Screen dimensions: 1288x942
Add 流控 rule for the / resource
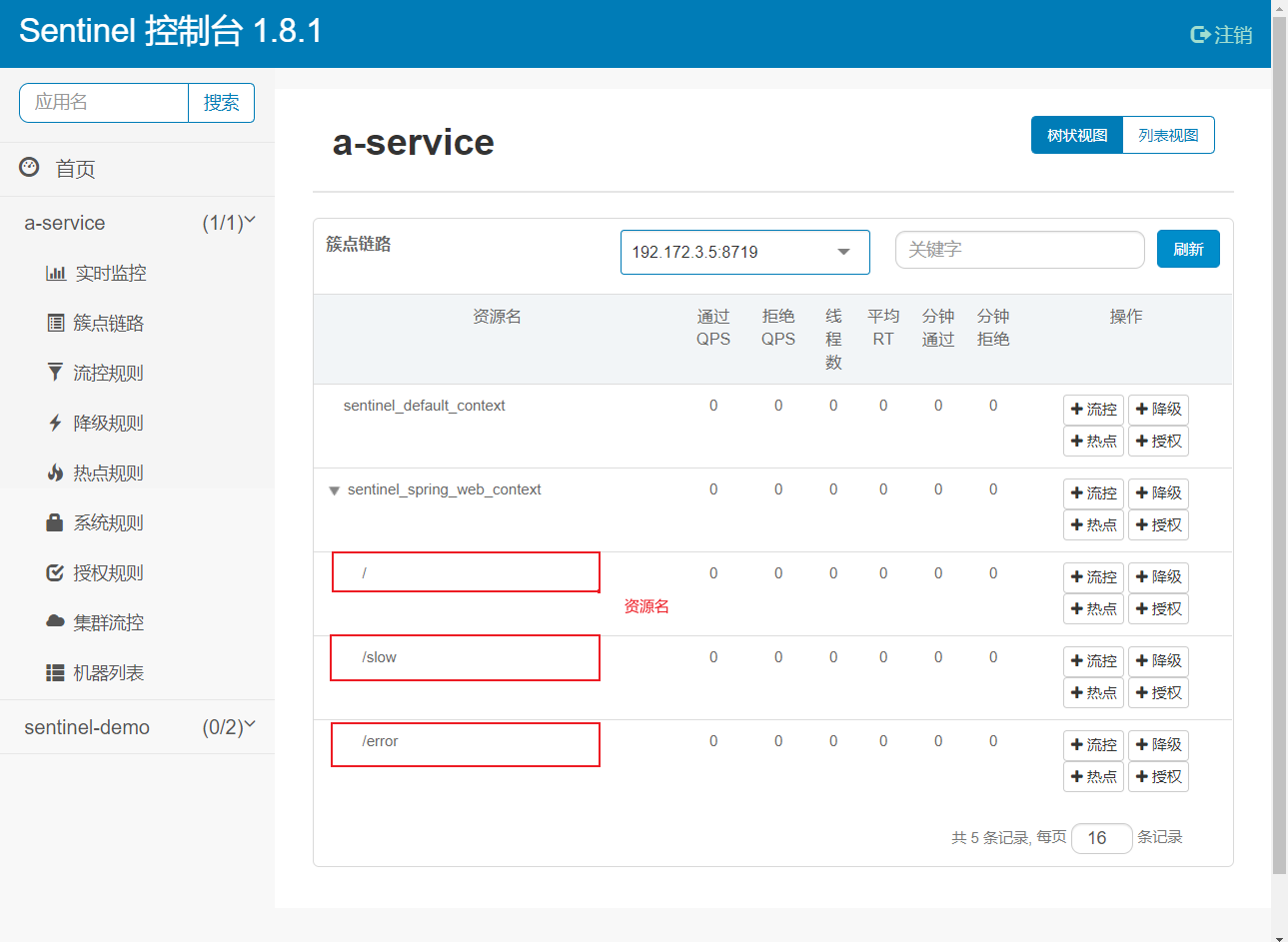[1093, 577]
